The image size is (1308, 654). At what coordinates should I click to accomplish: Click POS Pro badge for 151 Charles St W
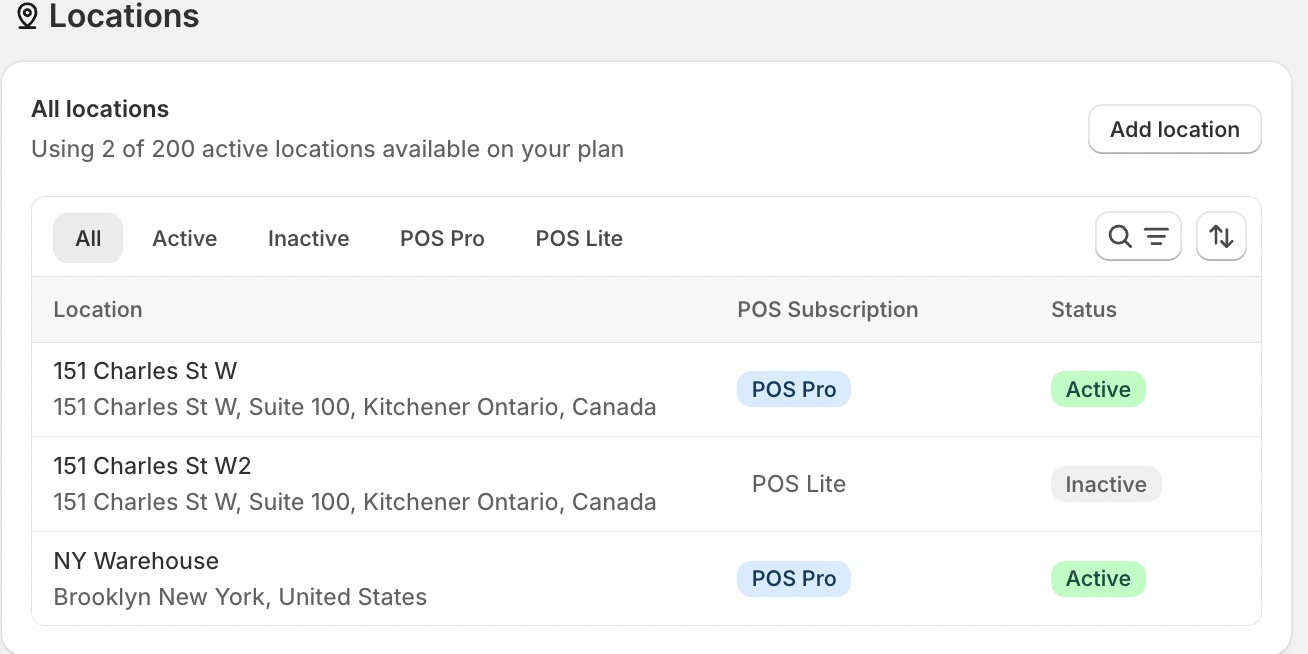[794, 390]
